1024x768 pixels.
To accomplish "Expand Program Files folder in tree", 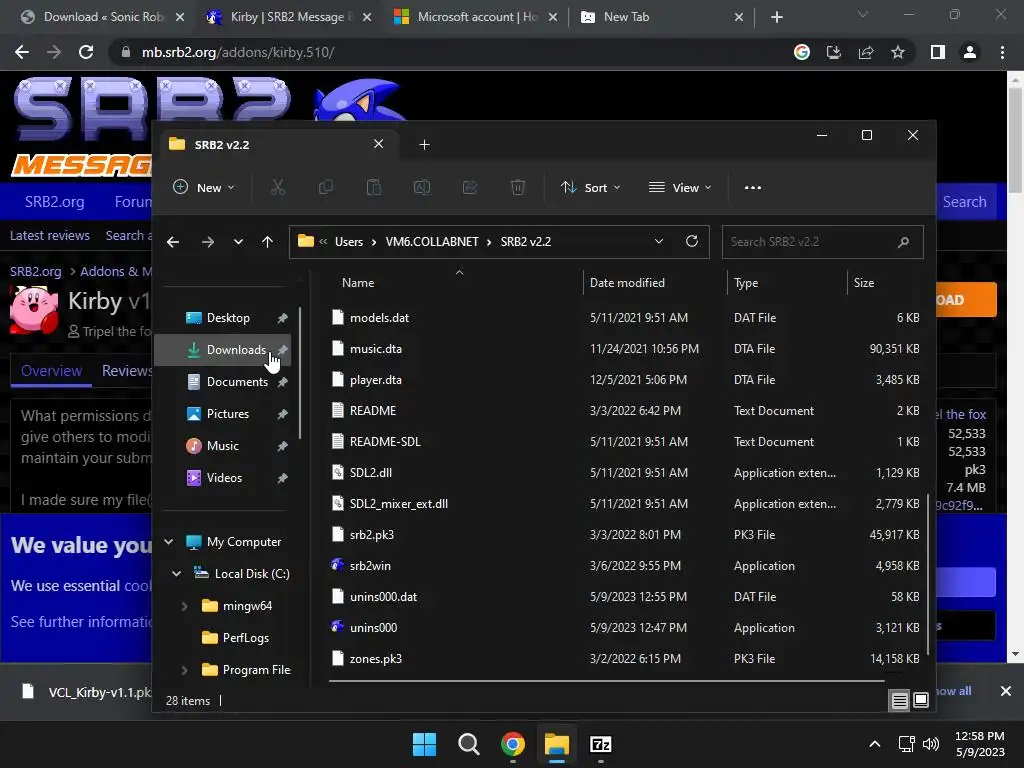I will pos(184,669).
